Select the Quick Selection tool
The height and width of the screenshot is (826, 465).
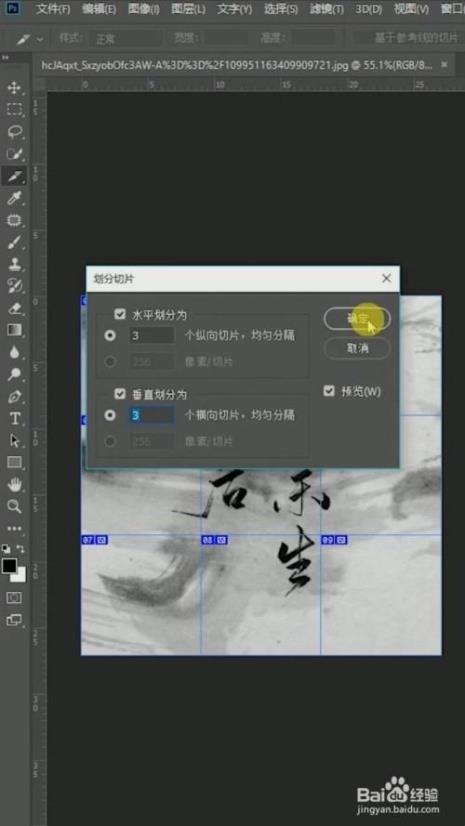point(14,153)
